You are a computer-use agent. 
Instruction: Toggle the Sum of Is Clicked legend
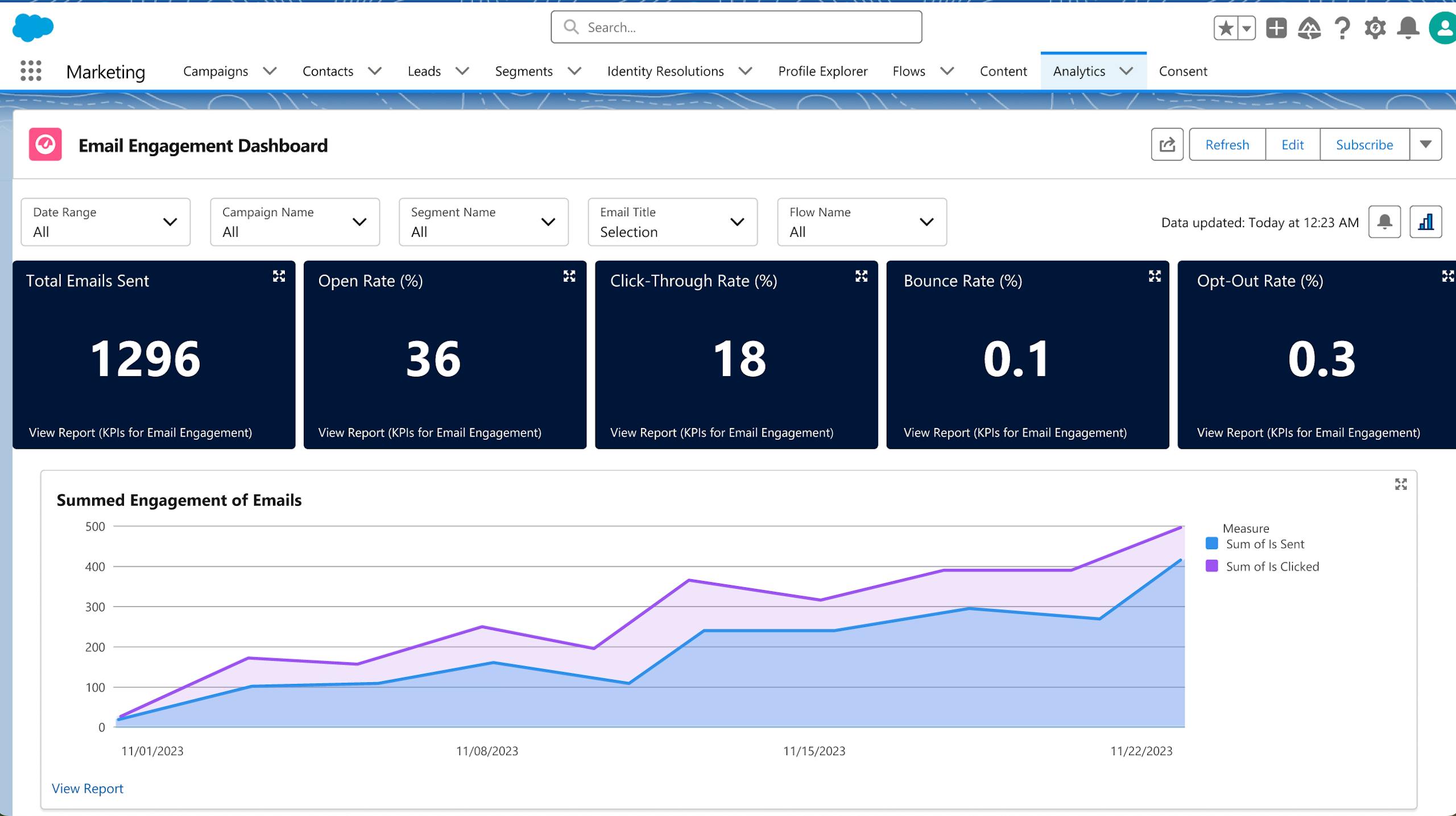1271,567
